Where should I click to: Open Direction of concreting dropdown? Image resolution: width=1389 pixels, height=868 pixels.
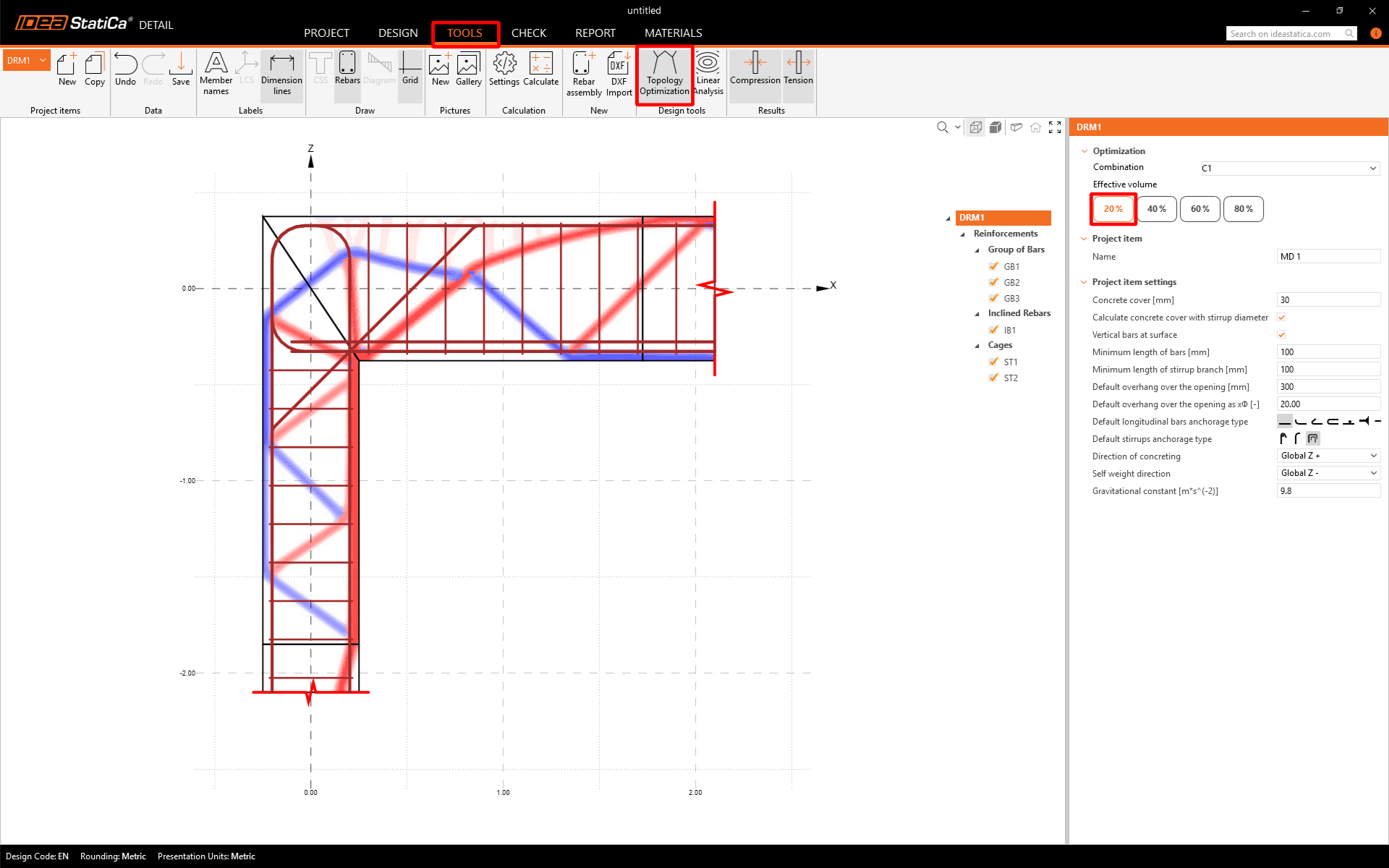click(x=1328, y=456)
